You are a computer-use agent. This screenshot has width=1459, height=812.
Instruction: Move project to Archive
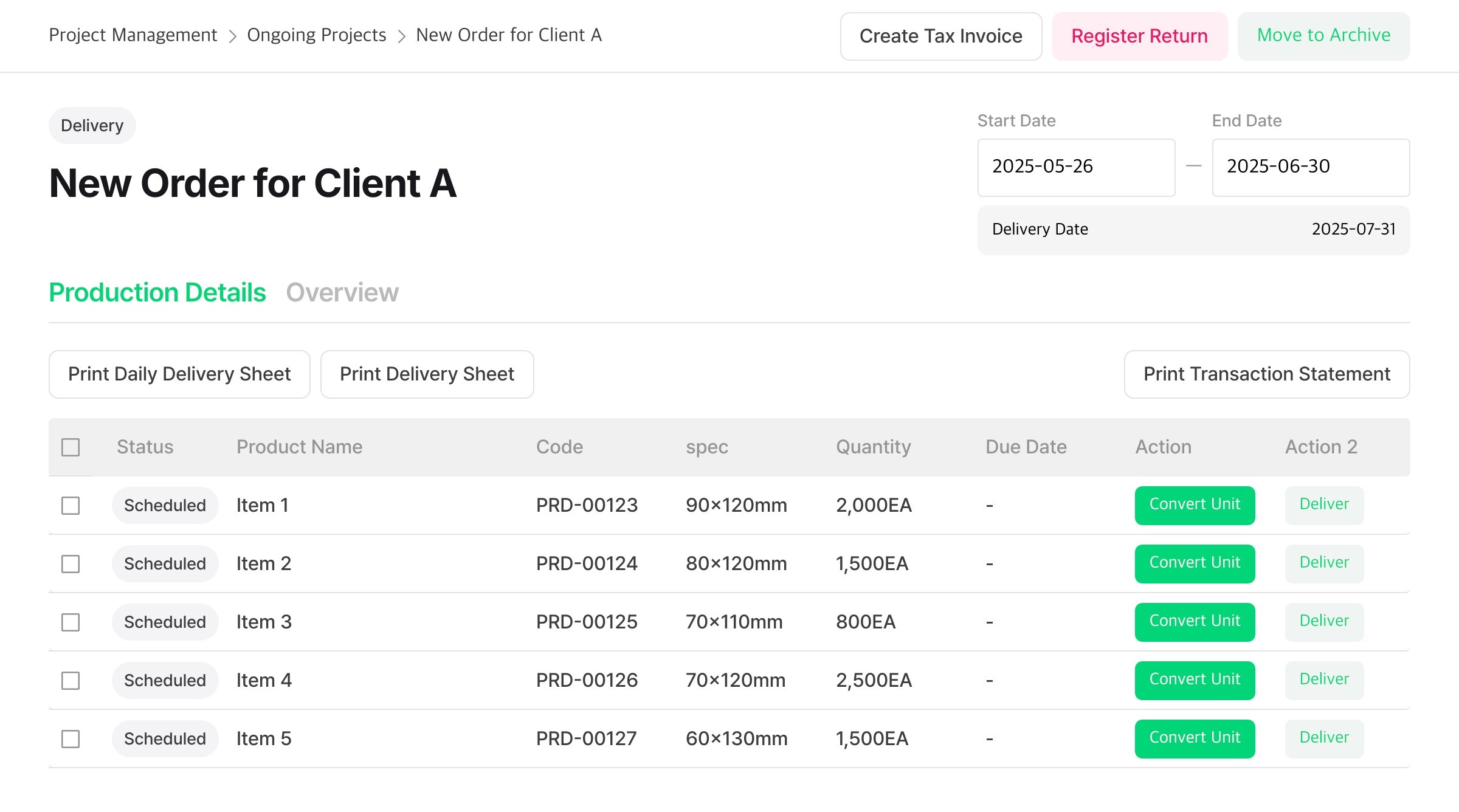point(1323,36)
